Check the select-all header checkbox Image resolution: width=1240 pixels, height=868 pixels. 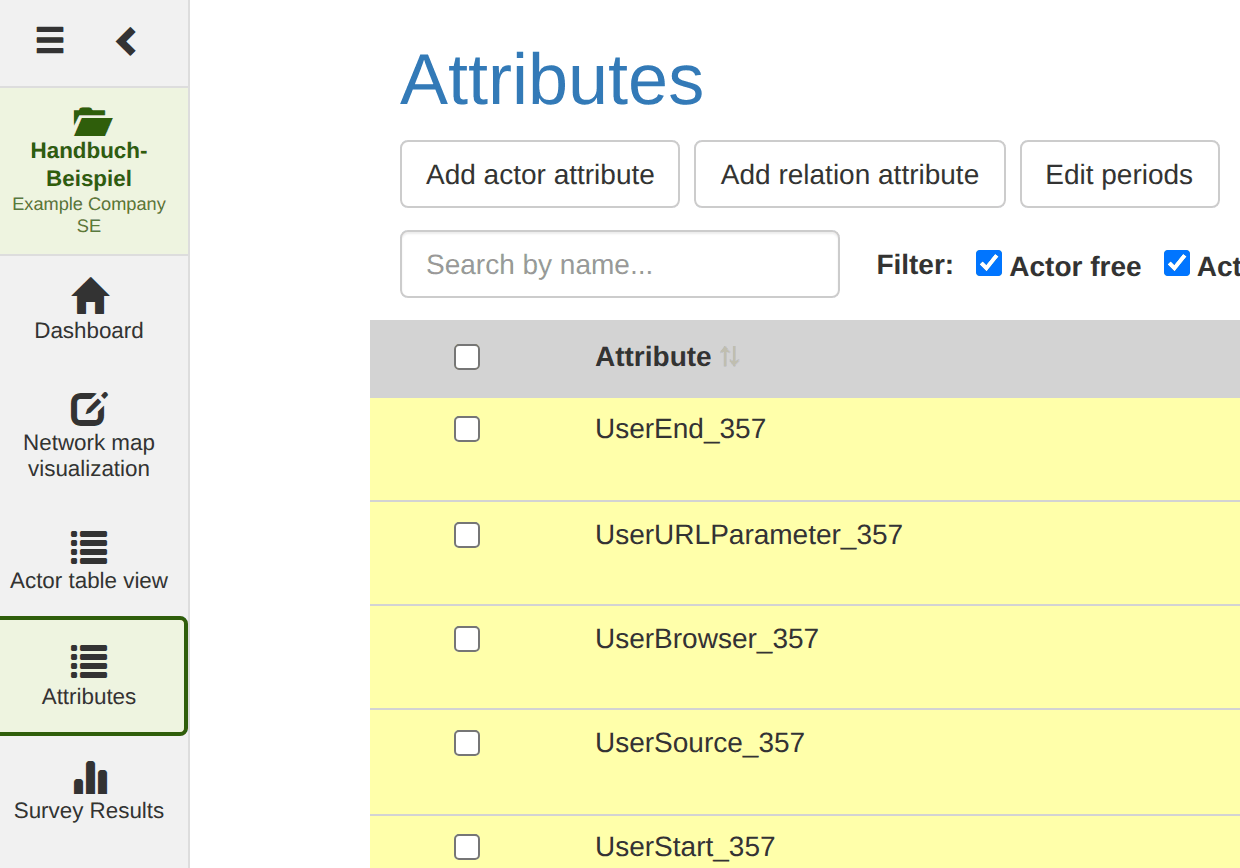pyautogui.click(x=467, y=357)
